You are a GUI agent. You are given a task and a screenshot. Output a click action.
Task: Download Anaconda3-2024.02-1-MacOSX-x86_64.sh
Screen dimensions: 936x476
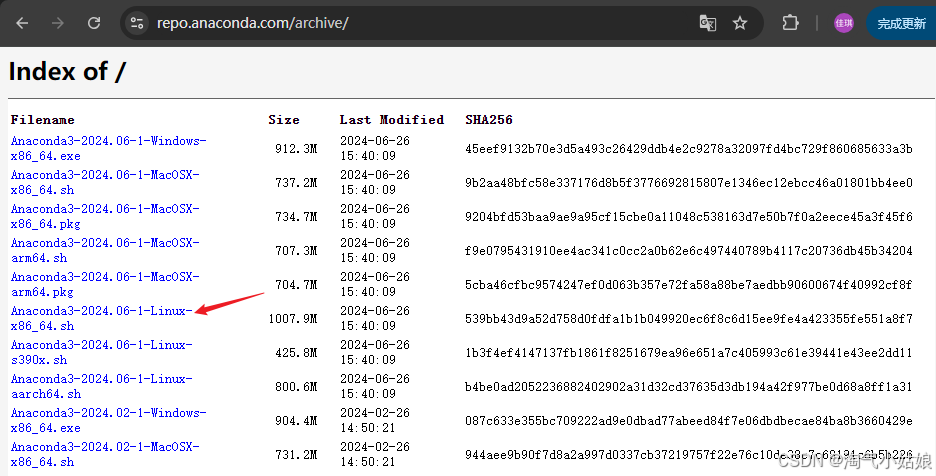[105, 454]
